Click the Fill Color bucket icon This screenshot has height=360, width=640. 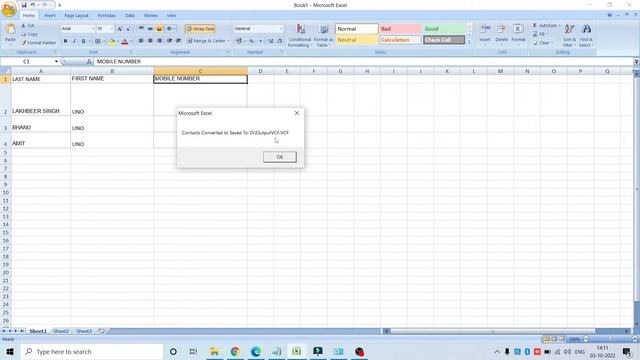[x=112, y=41]
